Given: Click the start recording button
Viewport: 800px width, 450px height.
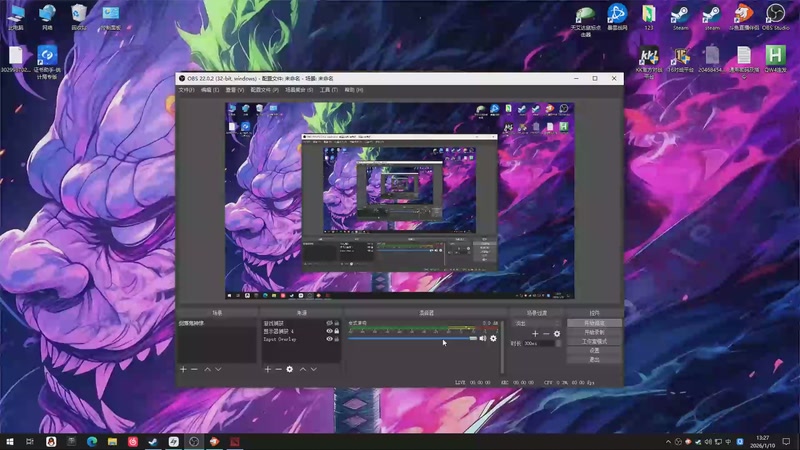Looking at the screenshot, I should click(594, 332).
